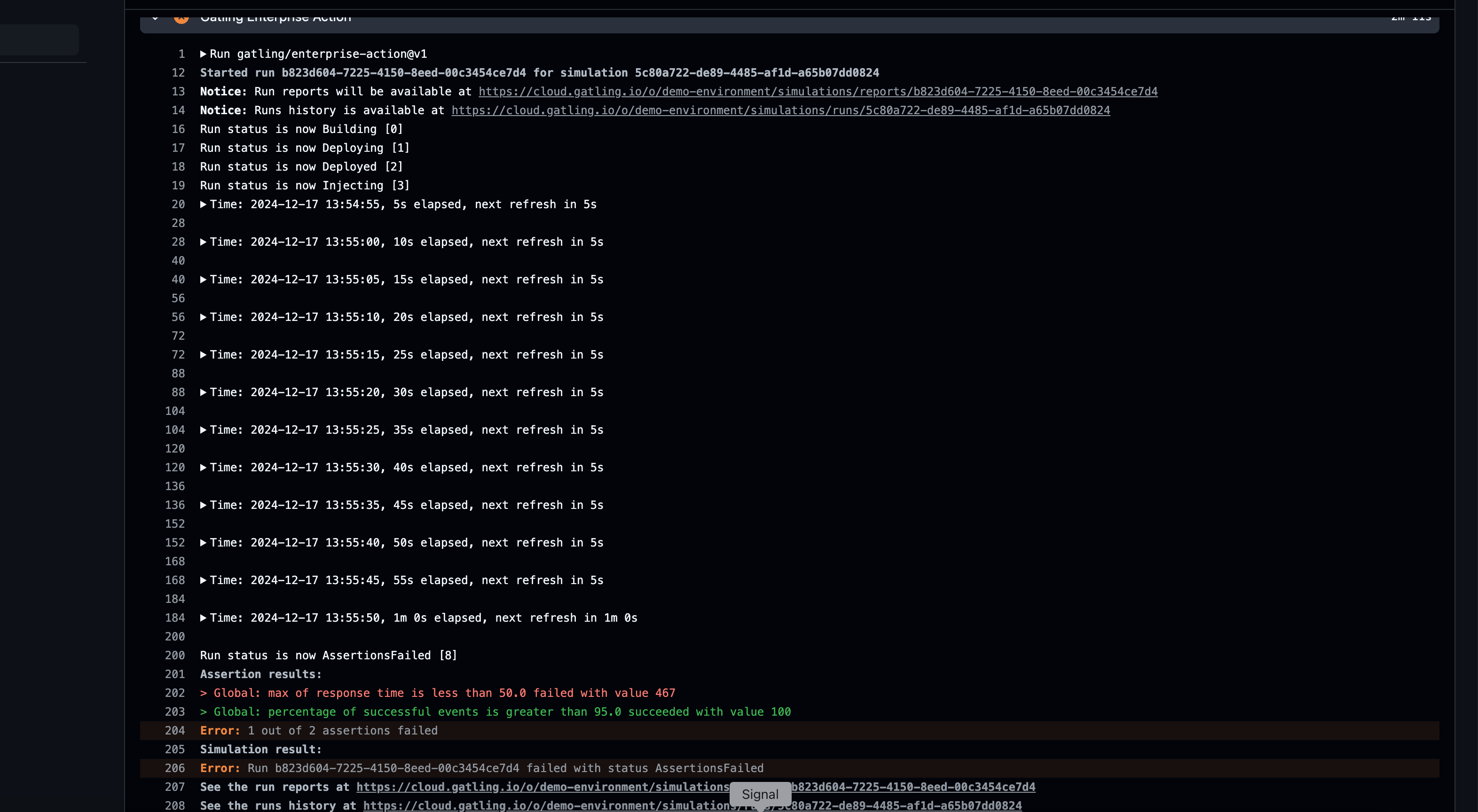Viewport: 1478px width, 812px height.
Task: Expand the 13:55:50 1m 0s elapsed log group
Action: pyautogui.click(x=203, y=617)
